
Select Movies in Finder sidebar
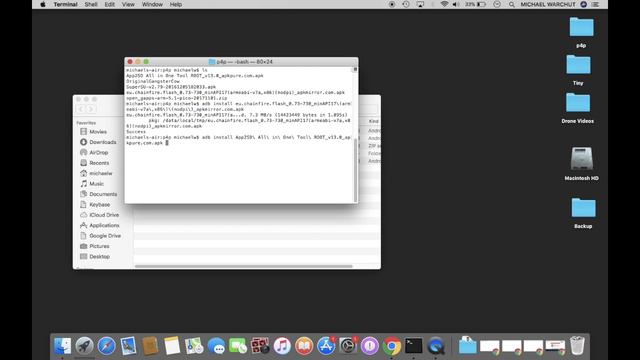(x=98, y=131)
